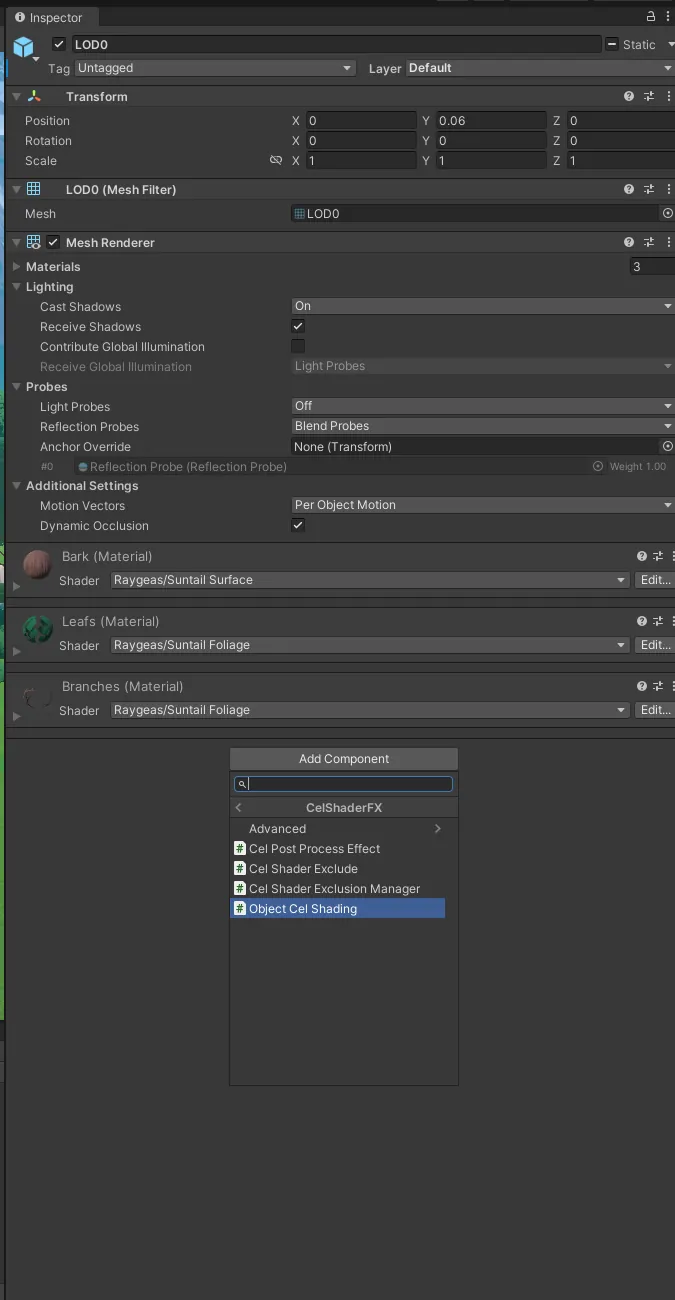Open Mesh Filter presets icon
Viewport: 675px width, 1300px height.
pyautogui.click(x=649, y=189)
